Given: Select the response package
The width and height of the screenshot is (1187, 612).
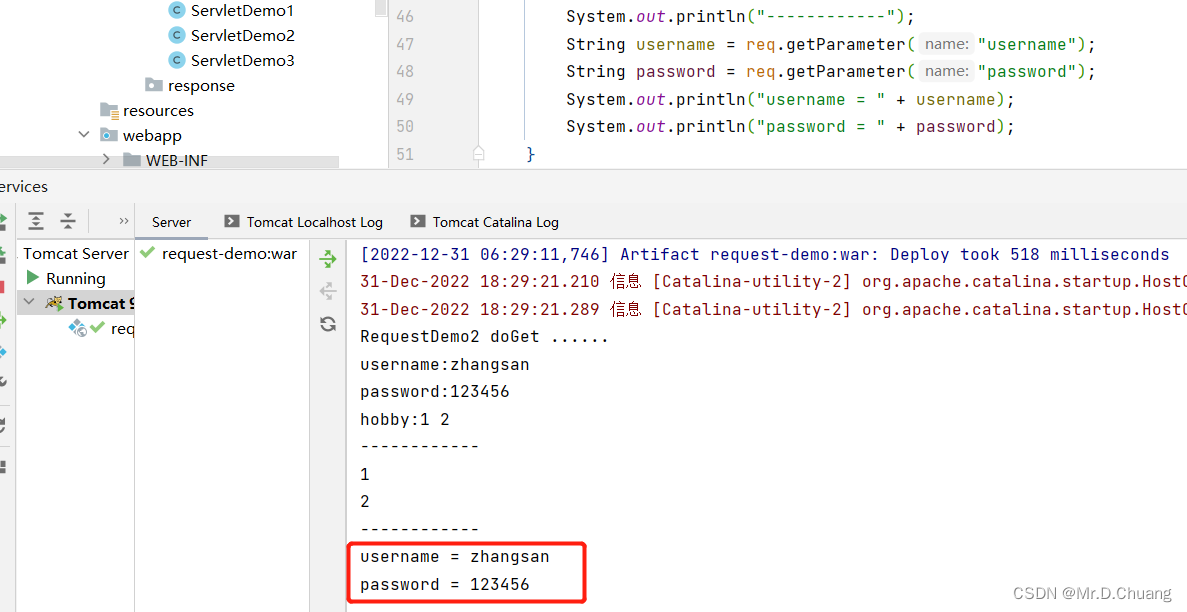Looking at the screenshot, I should (x=201, y=85).
